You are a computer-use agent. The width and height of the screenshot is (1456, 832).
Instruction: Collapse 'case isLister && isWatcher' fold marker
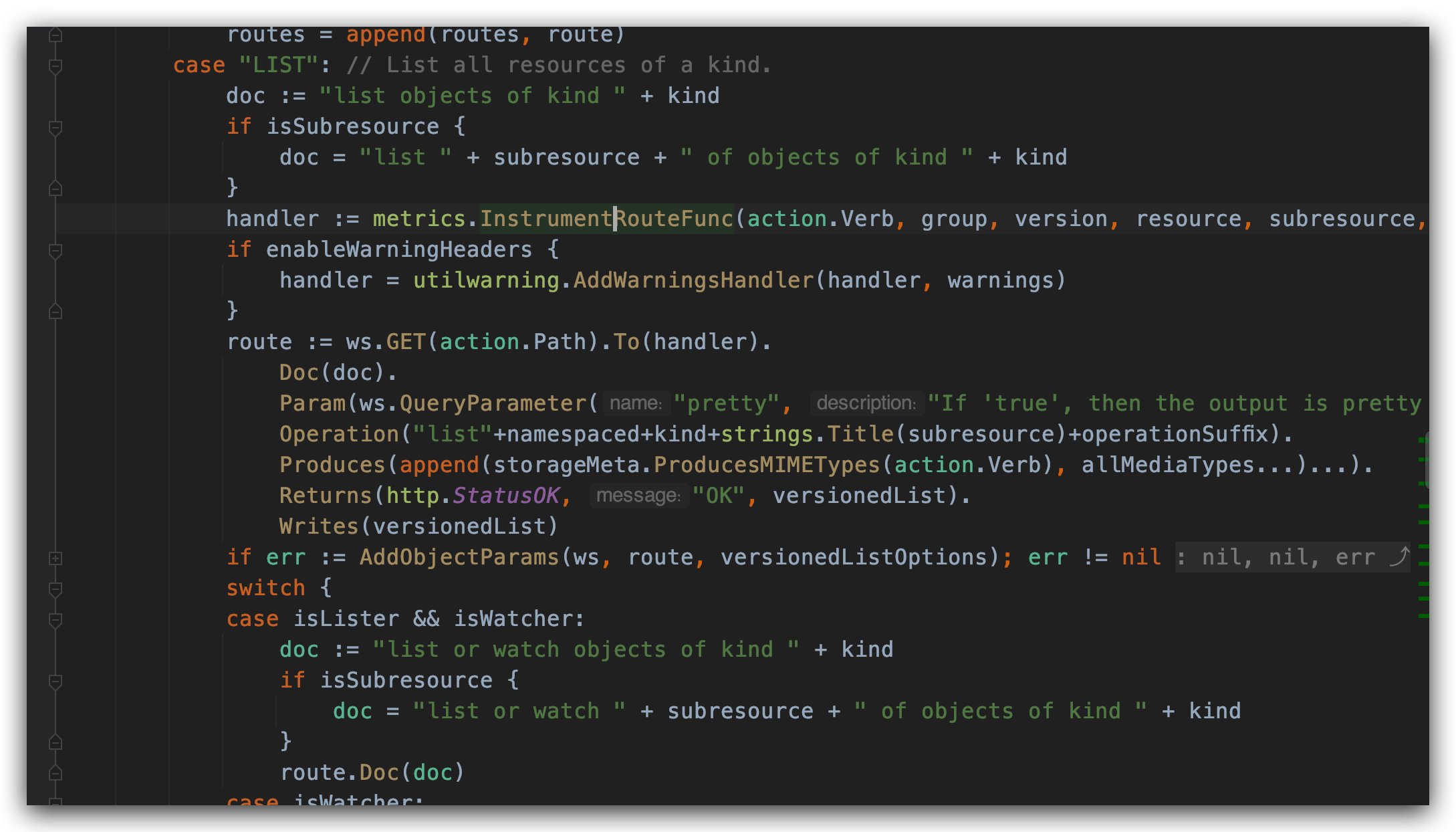click(55, 619)
